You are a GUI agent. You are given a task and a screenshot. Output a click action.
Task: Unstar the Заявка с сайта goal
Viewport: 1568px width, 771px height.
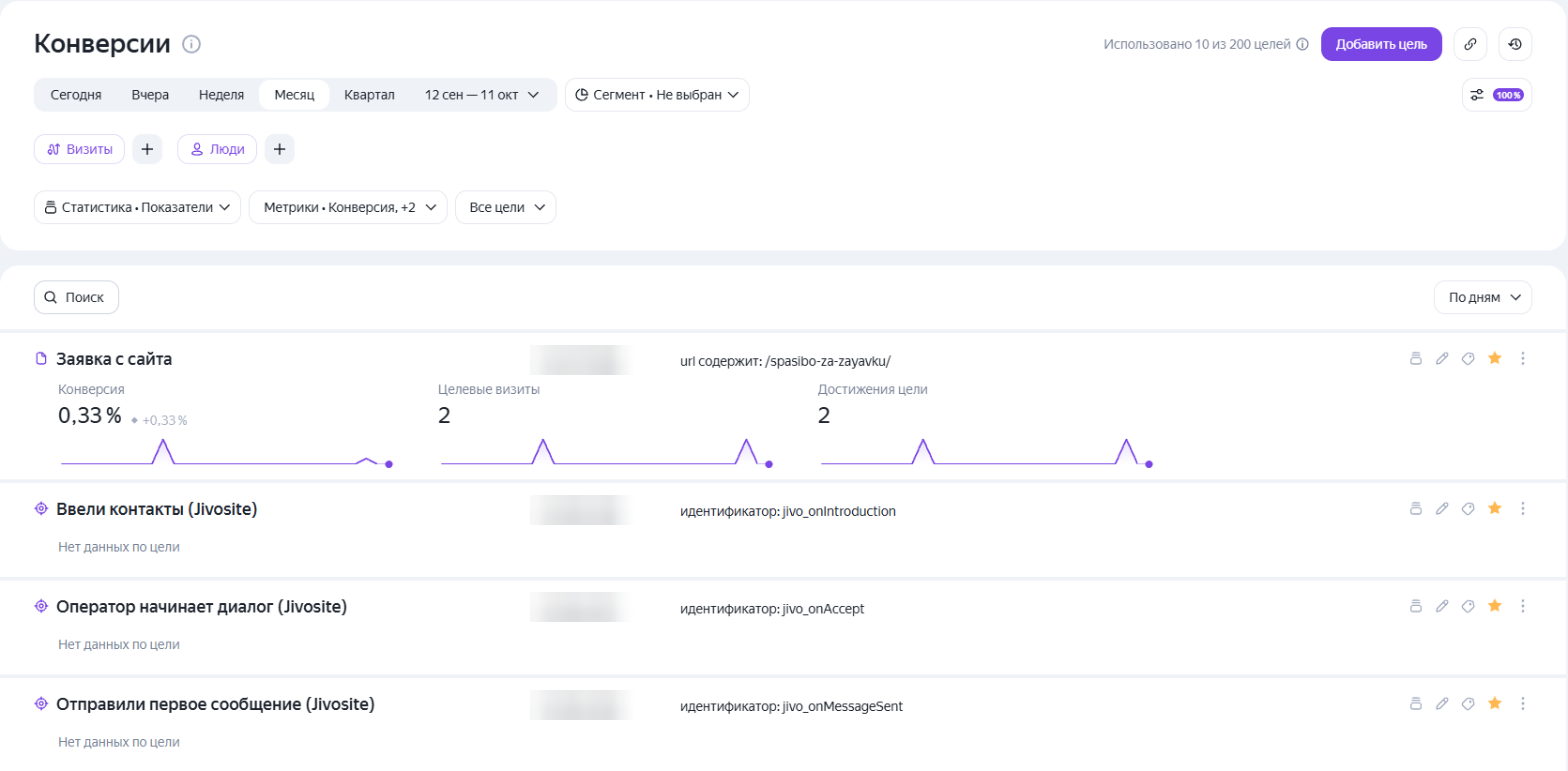click(x=1495, y=359)
